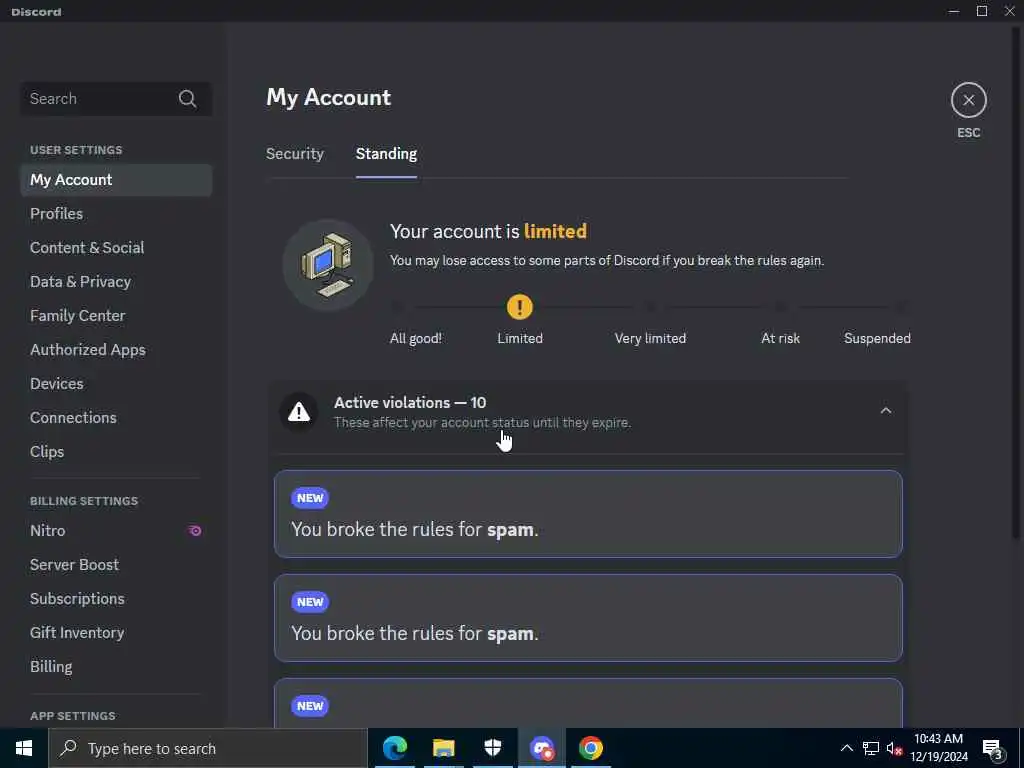Viewport: 1024px width, 768px height.
Task: Open Server Boost settings
Action: 116,564
